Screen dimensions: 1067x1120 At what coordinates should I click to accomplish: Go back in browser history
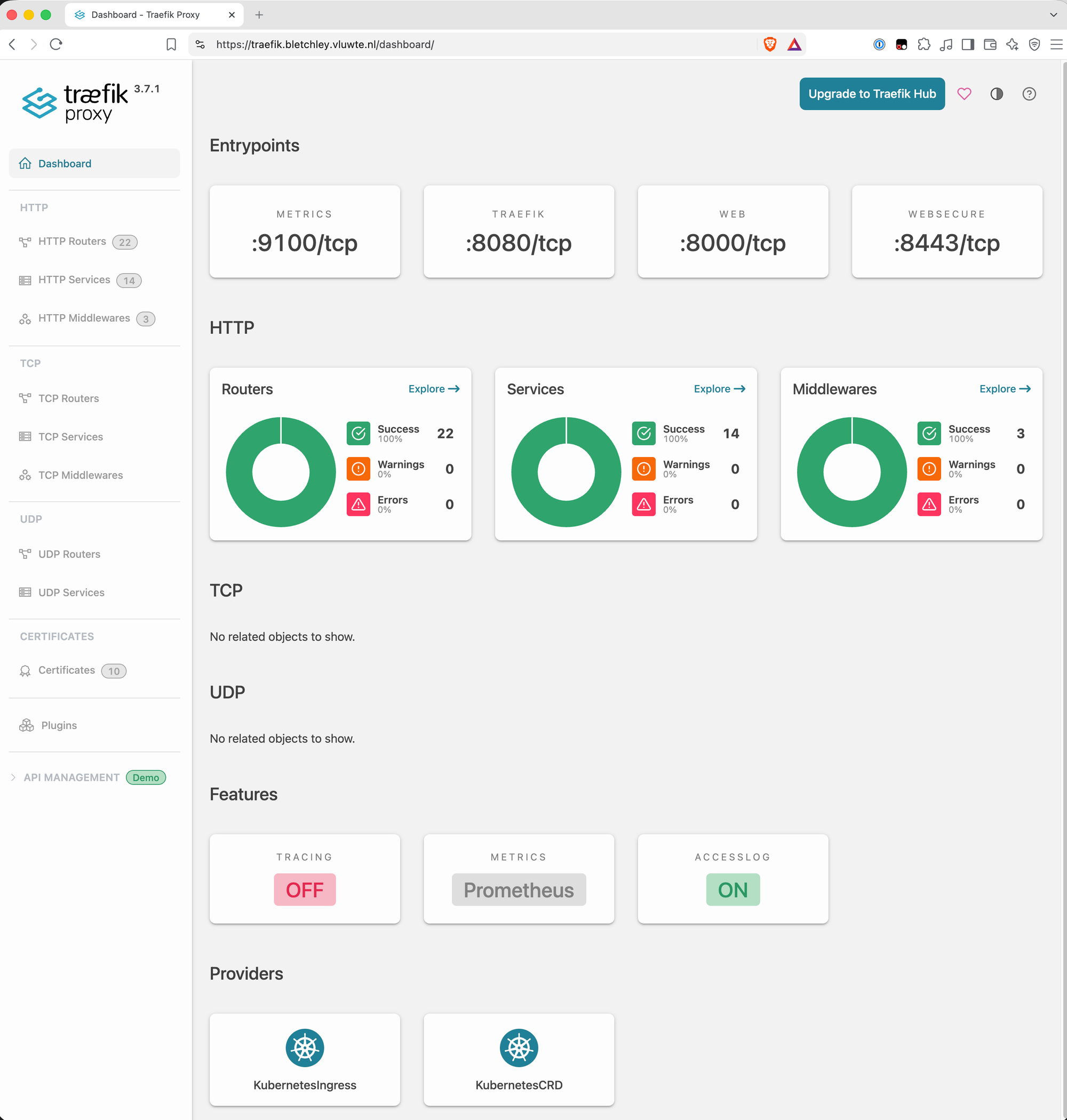tap(12, 44)
